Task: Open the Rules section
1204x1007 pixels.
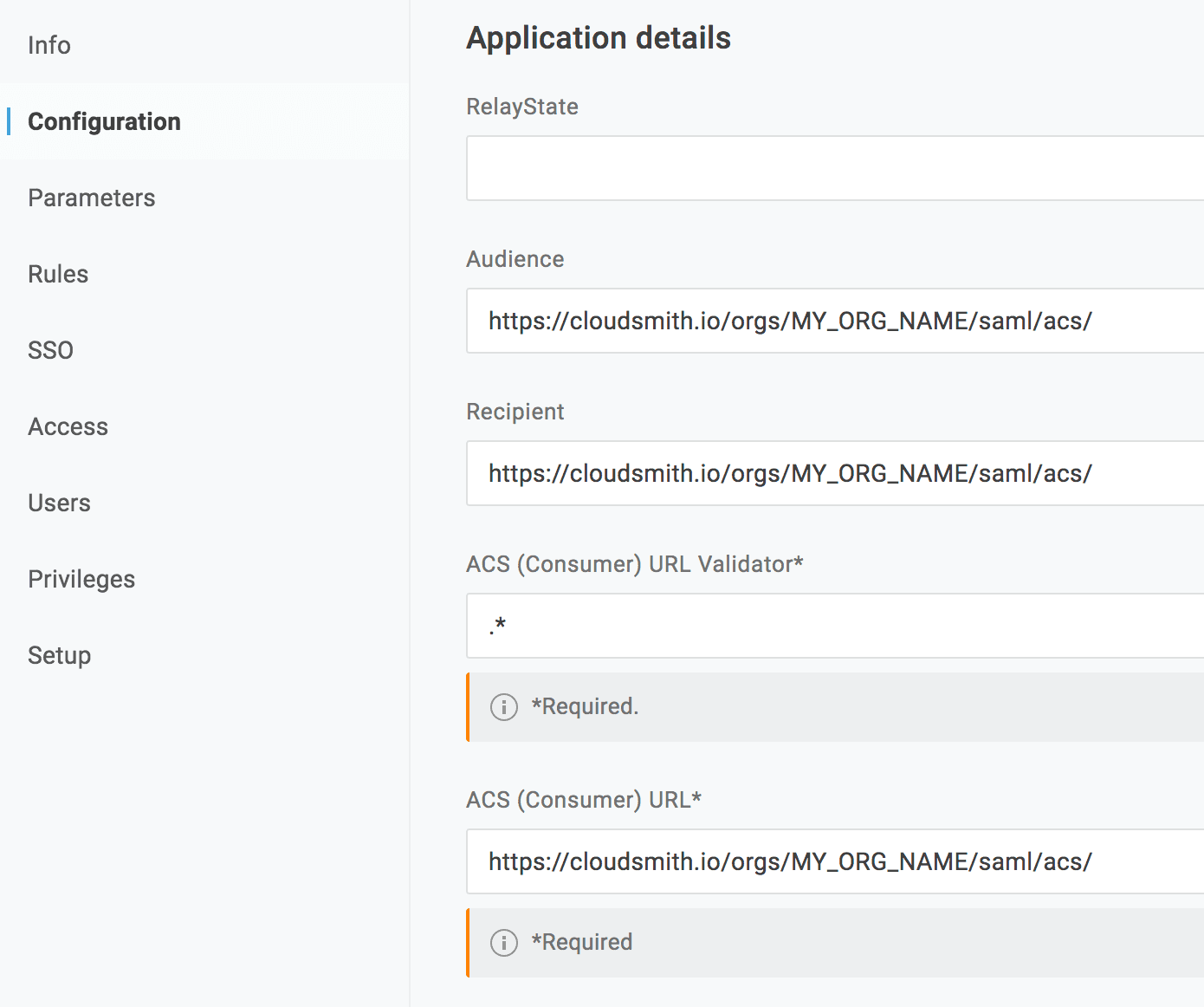Action: click(x=58, y=274)
